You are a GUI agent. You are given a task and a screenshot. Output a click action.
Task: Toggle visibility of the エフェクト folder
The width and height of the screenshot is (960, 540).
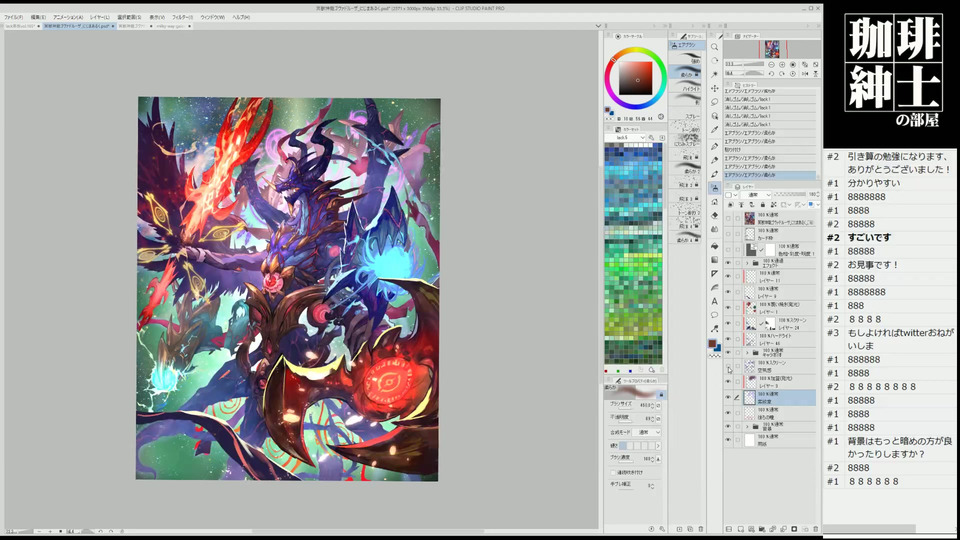728,263
